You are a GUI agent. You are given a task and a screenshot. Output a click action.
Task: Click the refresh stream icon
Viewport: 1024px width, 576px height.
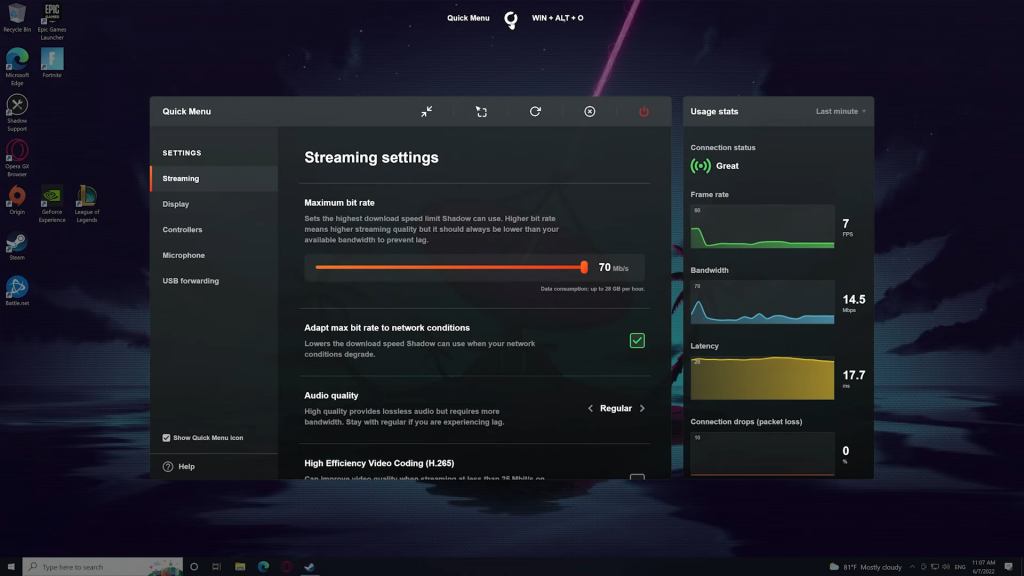tap(536, 112)
